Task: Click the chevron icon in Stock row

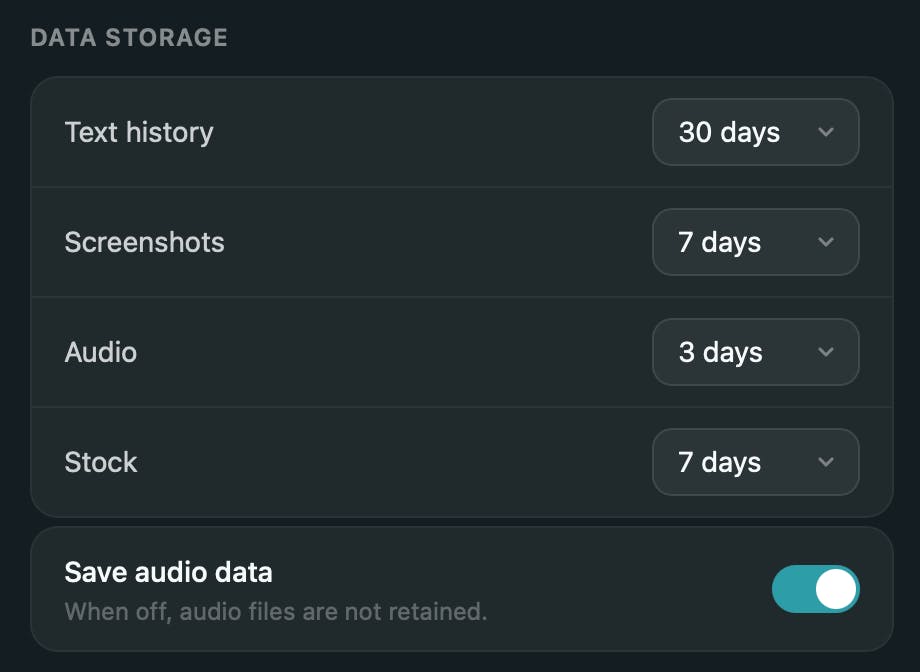Action: (x=826, y=462)
